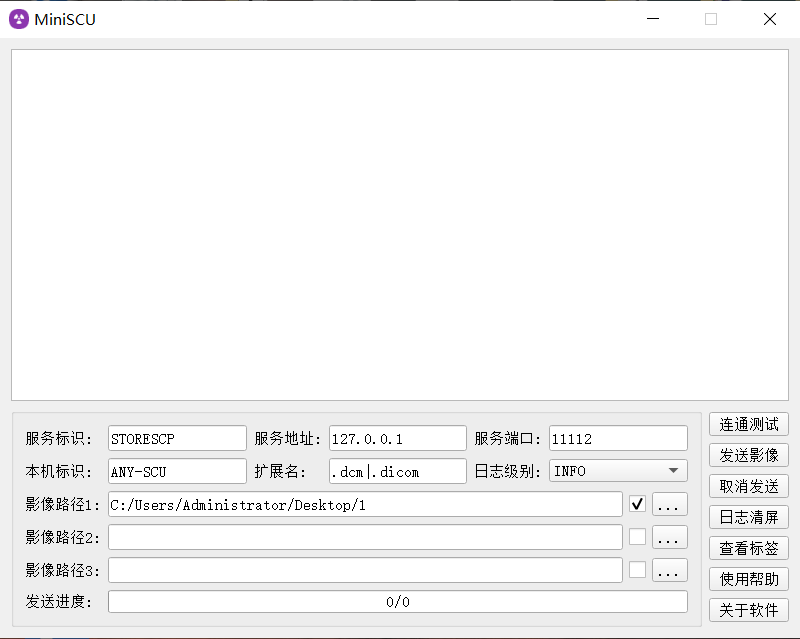Click the 服务端口: label
Screen dimensions: 800x639
pos(508,439)
